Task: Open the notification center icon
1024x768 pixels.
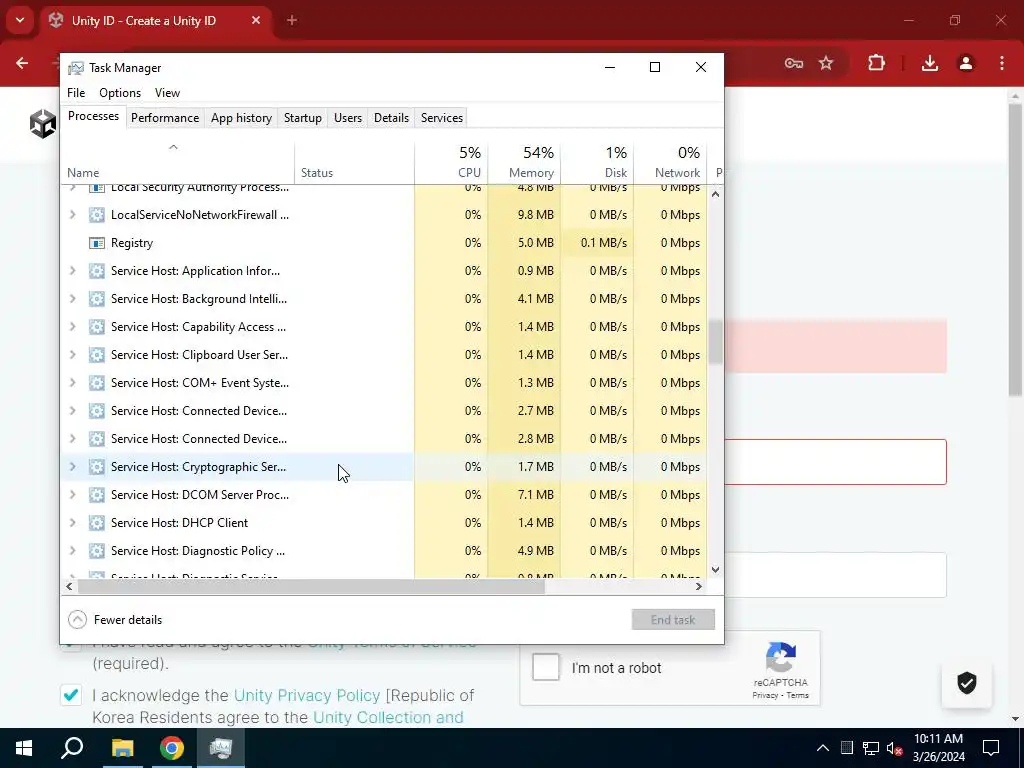Action: point(991,748)
